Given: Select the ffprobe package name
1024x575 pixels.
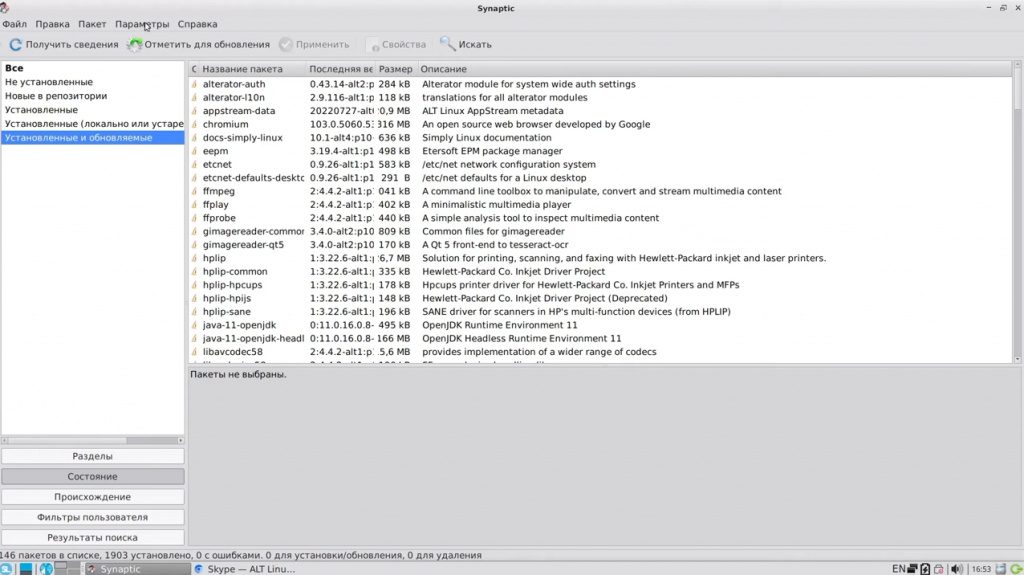Looking at the screenshot, I should 219,218.
